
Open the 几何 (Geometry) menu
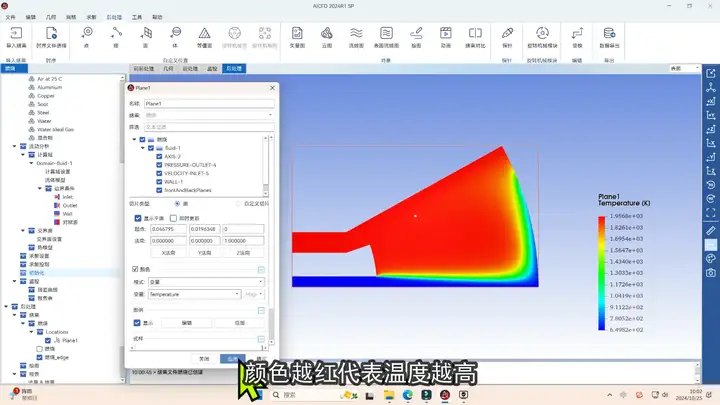[x=51, y=17]
